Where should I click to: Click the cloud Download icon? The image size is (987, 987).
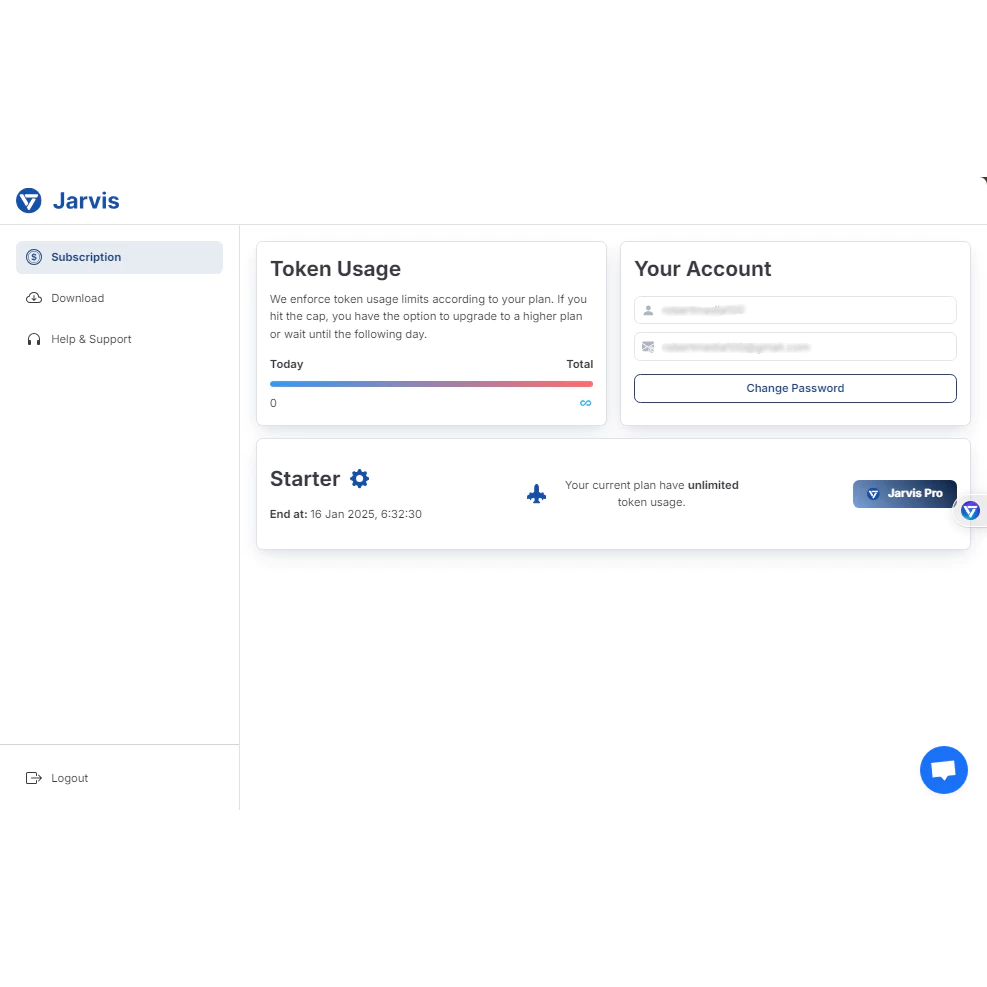pyautogui.click(x=34, y=298)
